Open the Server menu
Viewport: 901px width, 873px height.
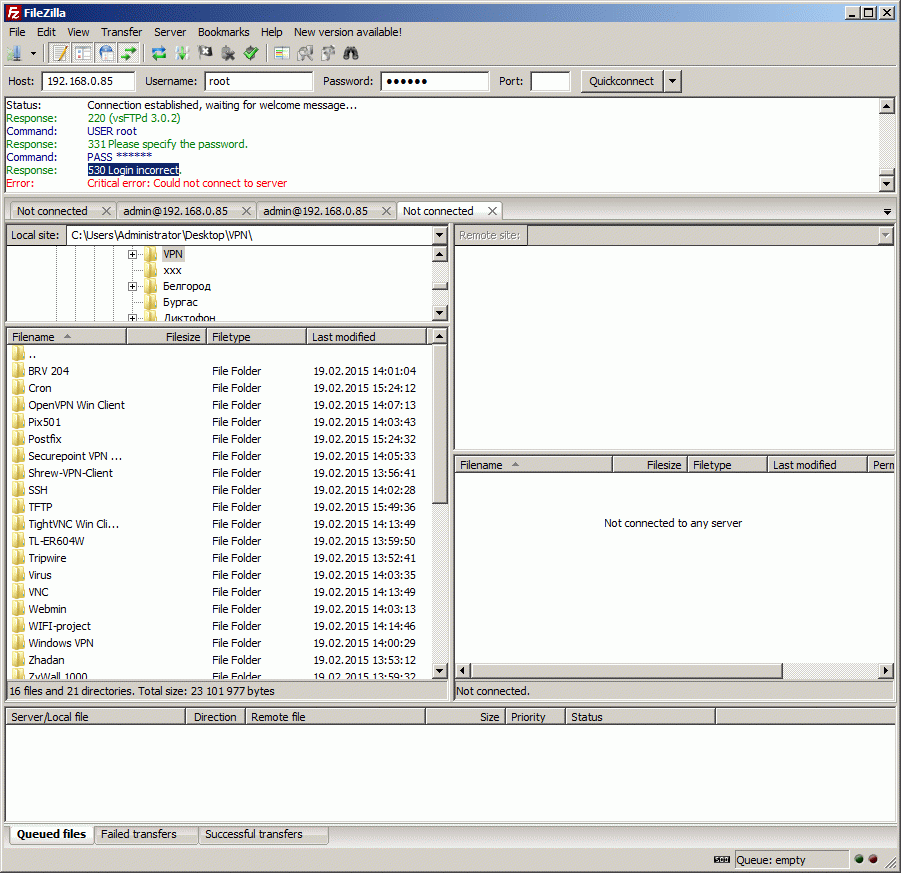(x=170, y=32)
